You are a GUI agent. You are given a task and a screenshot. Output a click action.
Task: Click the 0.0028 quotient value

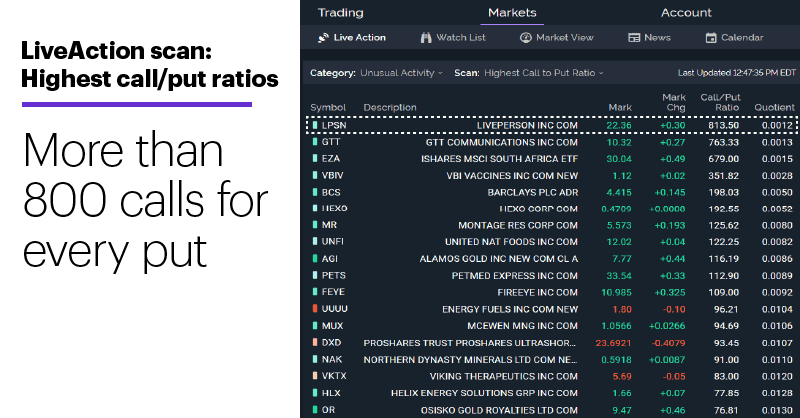coord(777,176)
